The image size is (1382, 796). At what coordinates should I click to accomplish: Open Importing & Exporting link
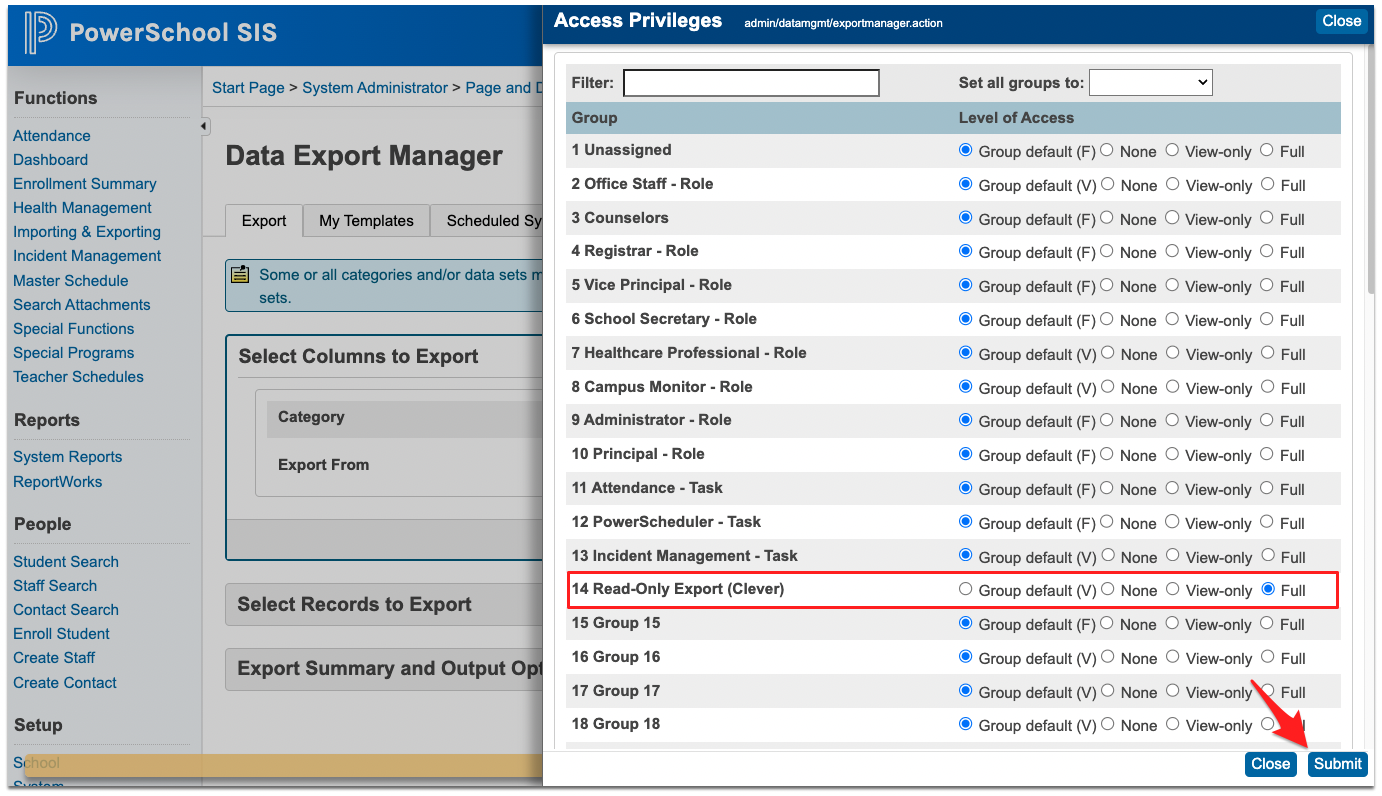[x=87, y=232]
